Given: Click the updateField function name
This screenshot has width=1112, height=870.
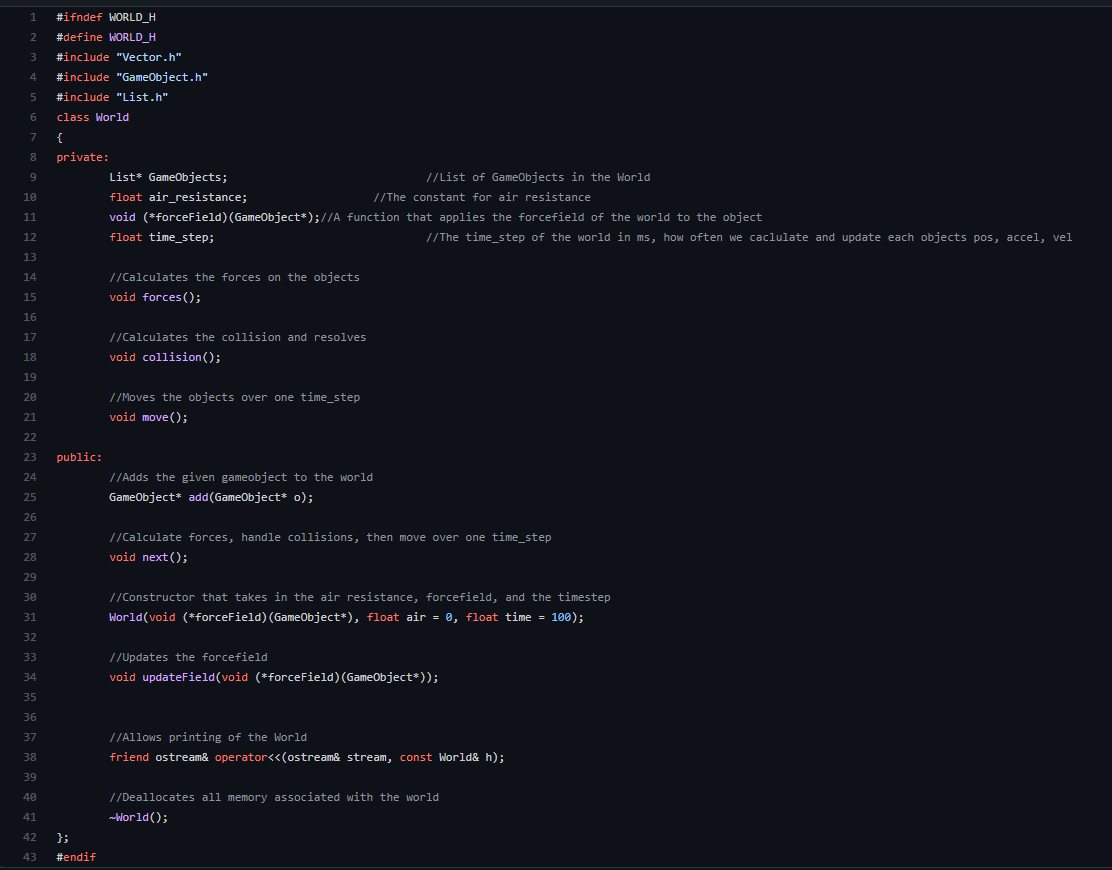Looking at the screenshot, I should tap(178, 678).
